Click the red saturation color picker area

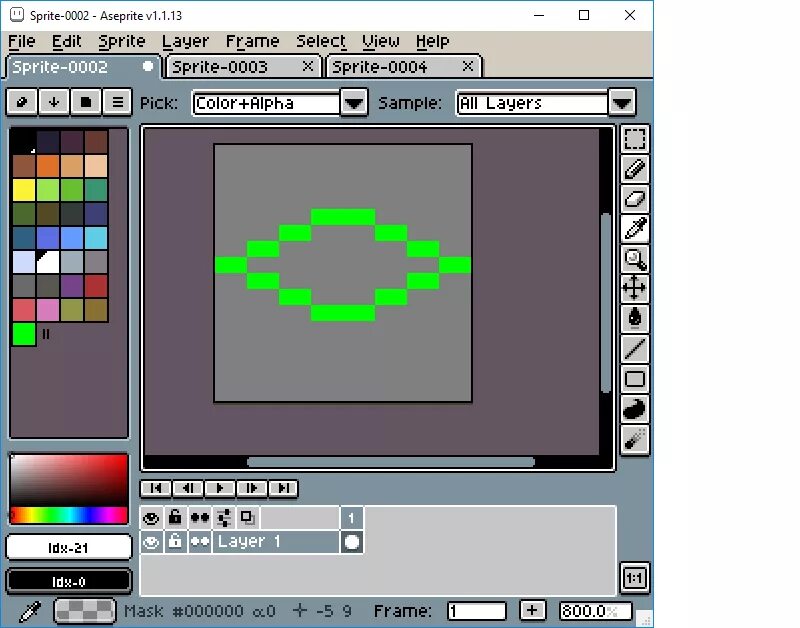tap(68, 480)
